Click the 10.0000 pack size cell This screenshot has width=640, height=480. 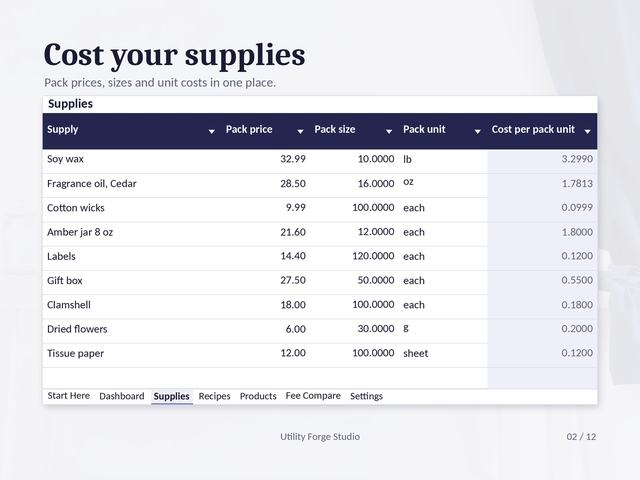point(354,159)
